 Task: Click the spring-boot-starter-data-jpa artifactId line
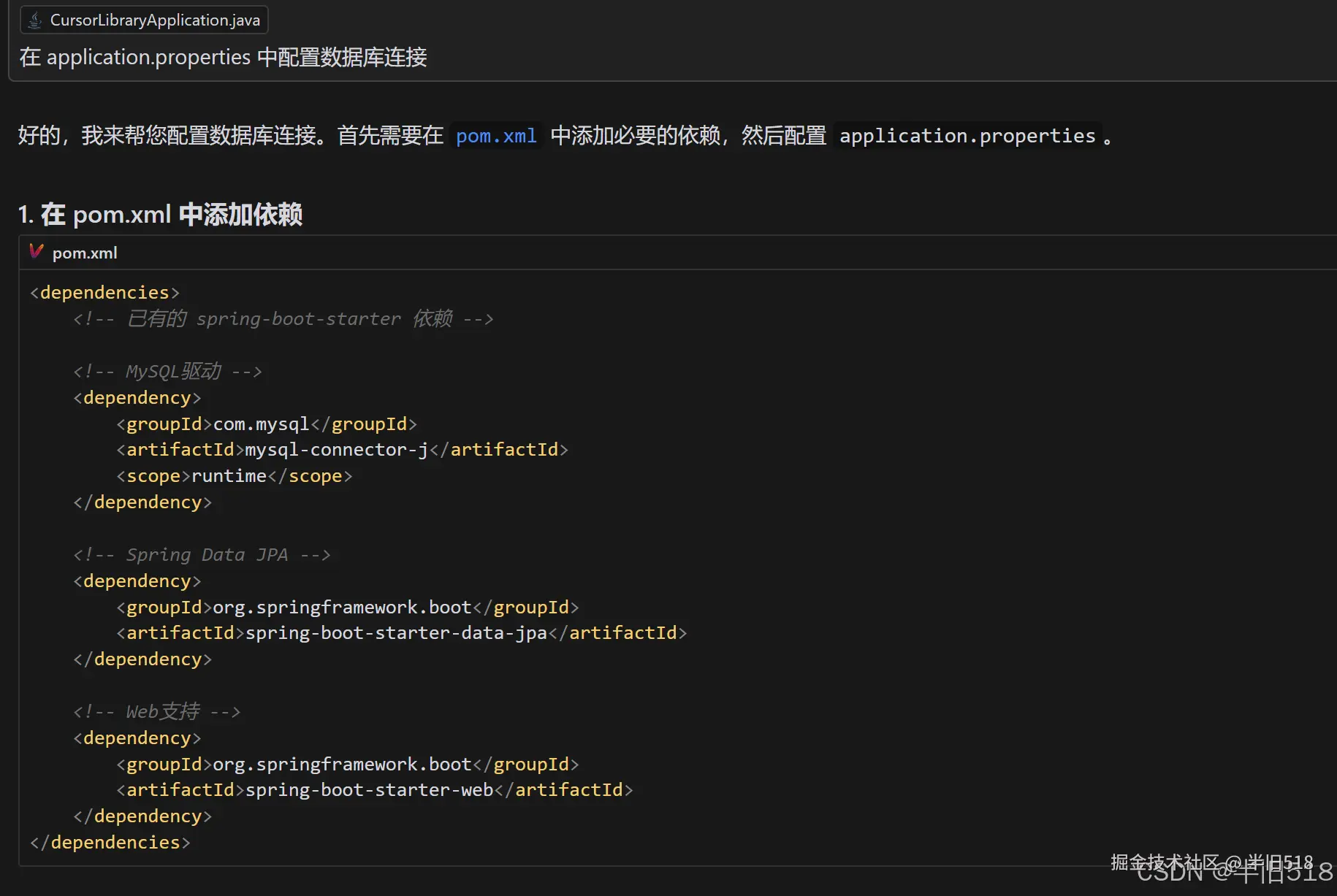pos(401,633)
